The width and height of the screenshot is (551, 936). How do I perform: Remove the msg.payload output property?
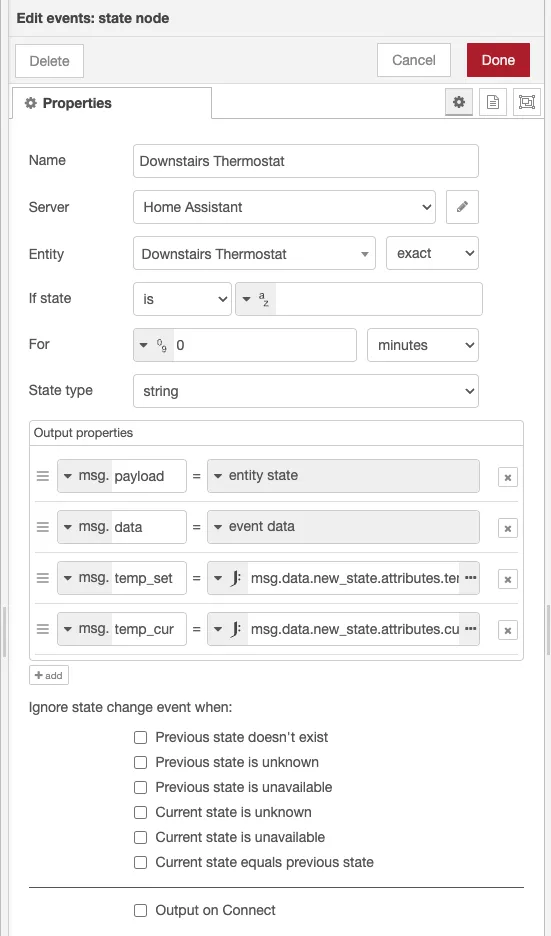[507, 477]
